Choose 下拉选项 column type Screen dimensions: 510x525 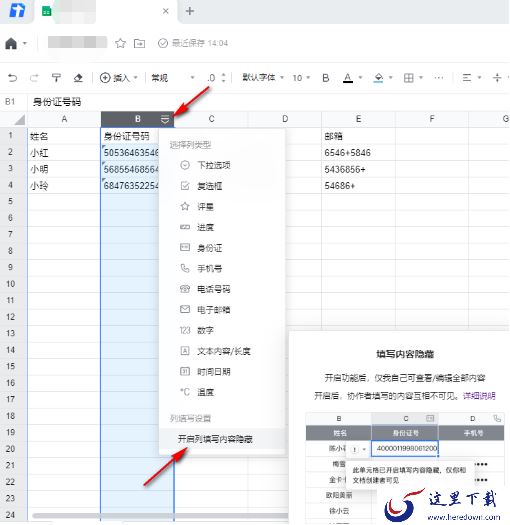(x=222, y=165)
